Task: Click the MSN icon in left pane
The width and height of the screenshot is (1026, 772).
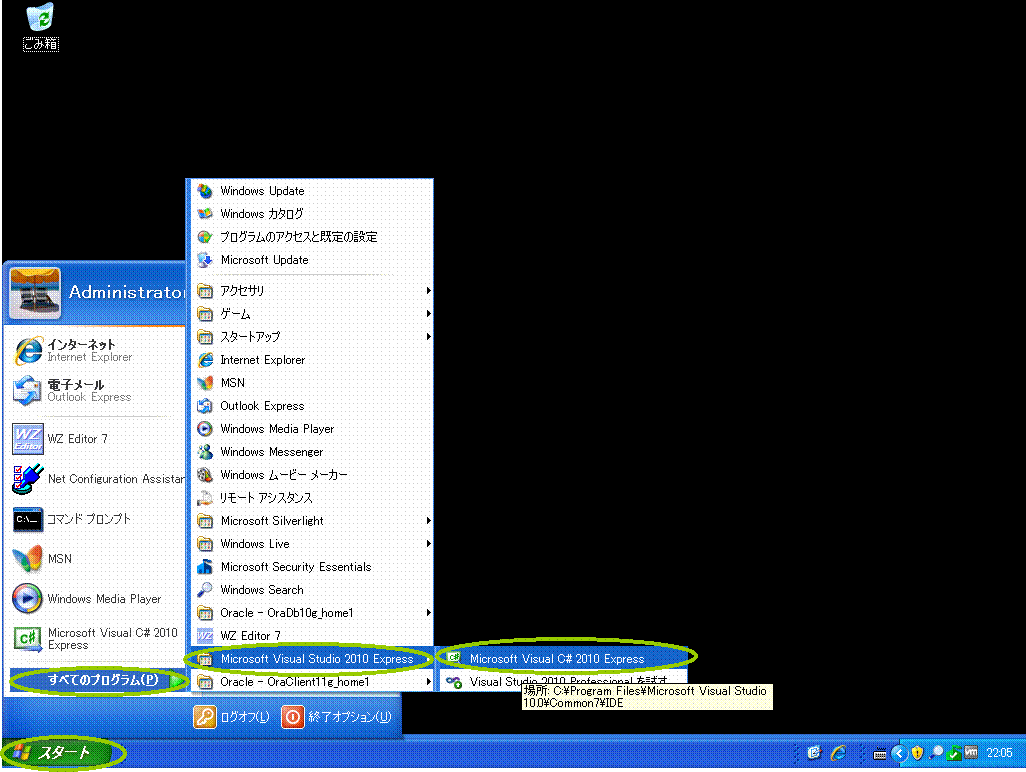Action: (x=28, y=559)
